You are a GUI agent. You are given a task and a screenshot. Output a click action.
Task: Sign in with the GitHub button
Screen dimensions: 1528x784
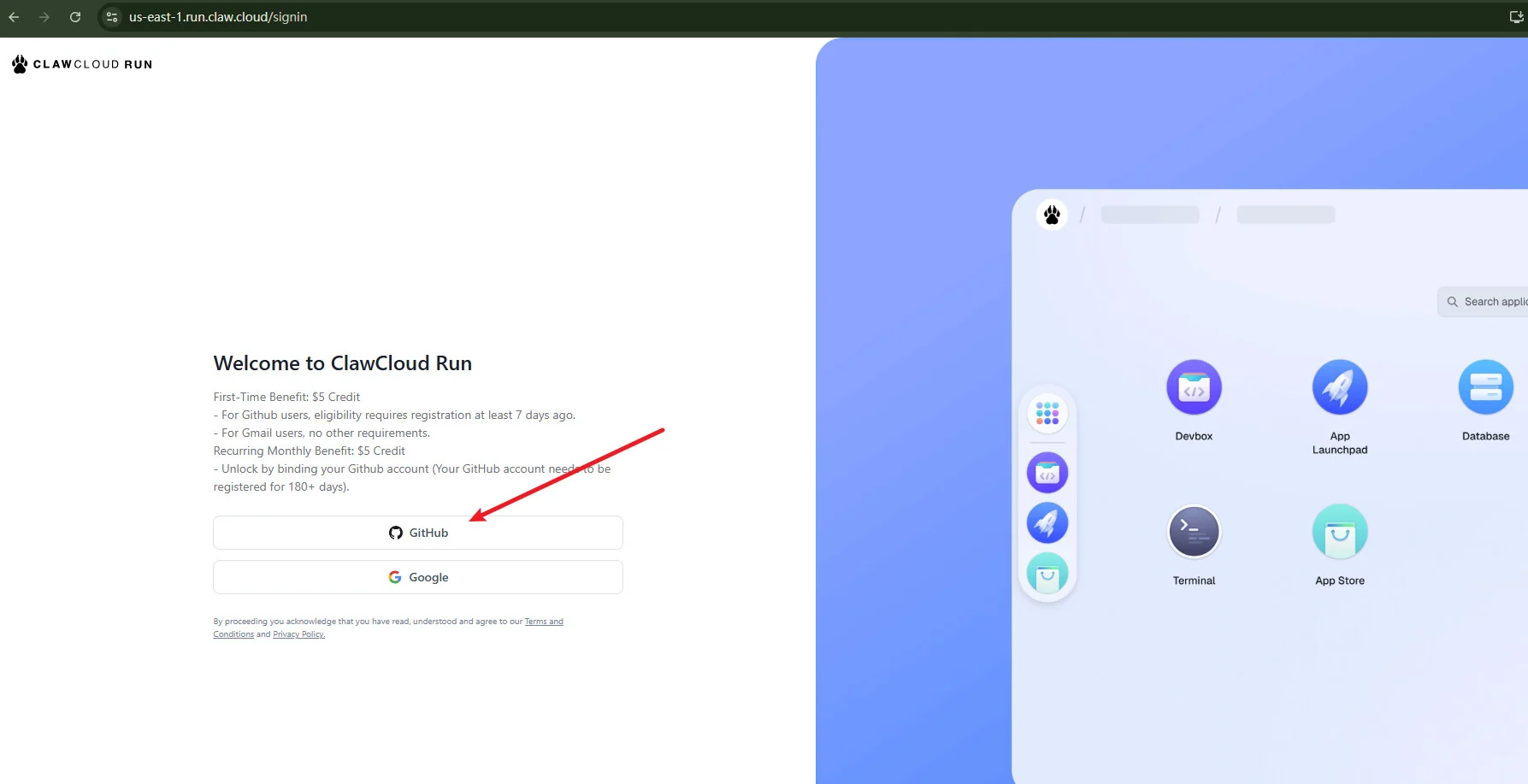pos(418,533)
